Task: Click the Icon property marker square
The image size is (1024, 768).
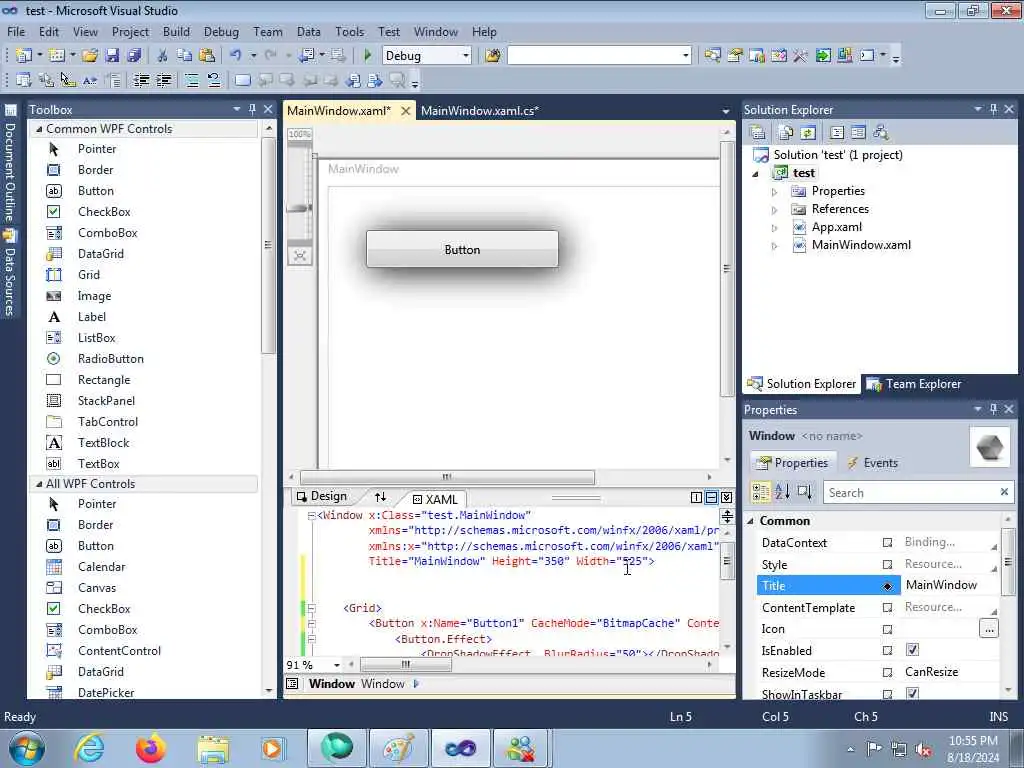Action: coord(887,630)
